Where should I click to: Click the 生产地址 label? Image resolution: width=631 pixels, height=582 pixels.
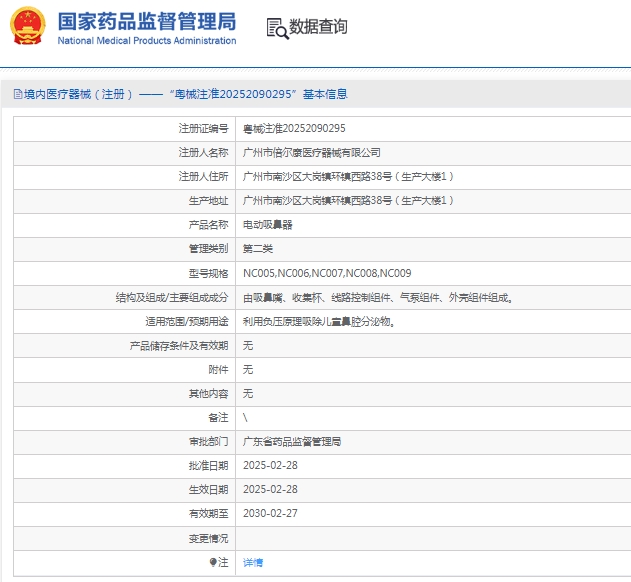click(208, 200)
